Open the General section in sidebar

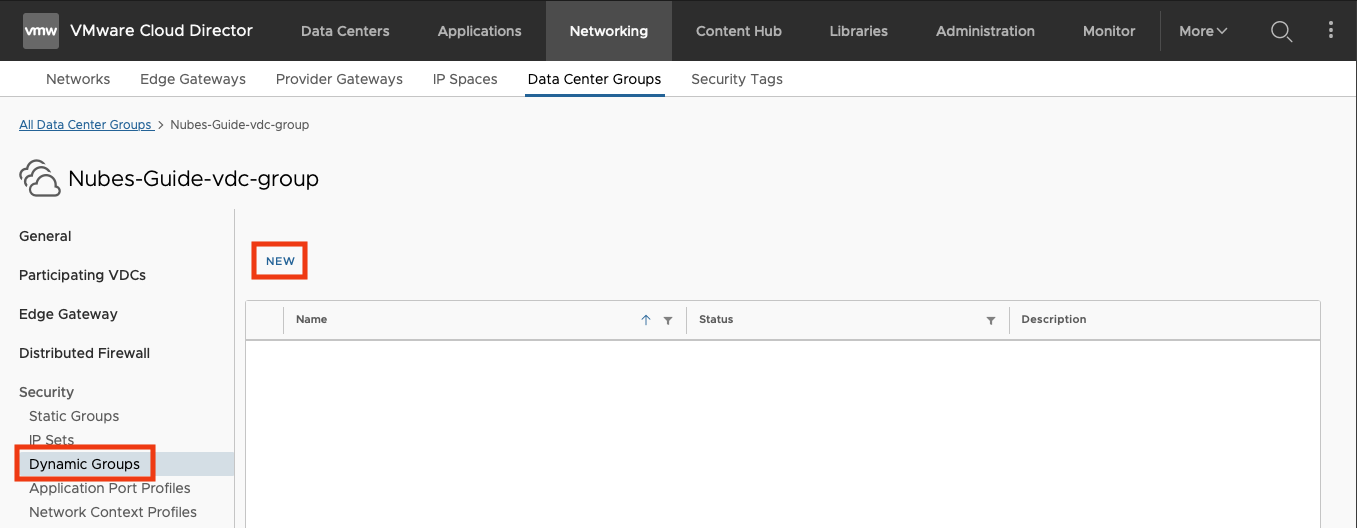[45, 236]
